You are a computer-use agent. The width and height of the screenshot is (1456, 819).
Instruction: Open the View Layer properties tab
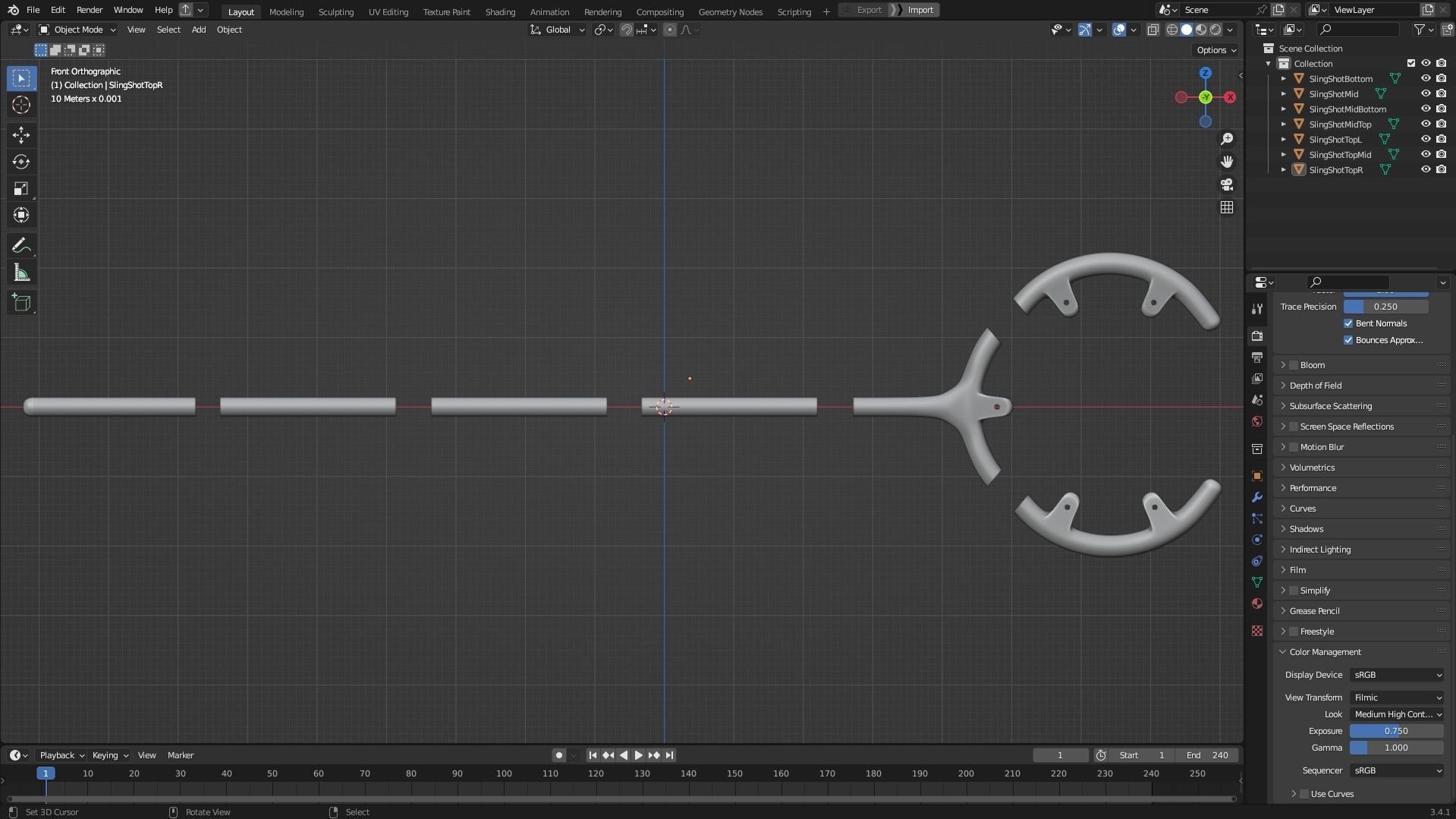tap(1257, 378)
